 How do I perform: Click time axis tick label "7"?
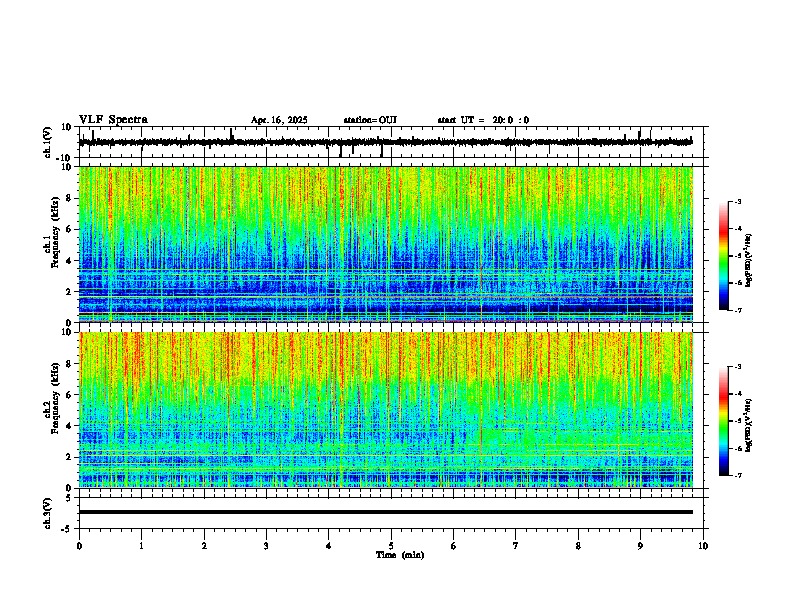(x=516, y=546)
